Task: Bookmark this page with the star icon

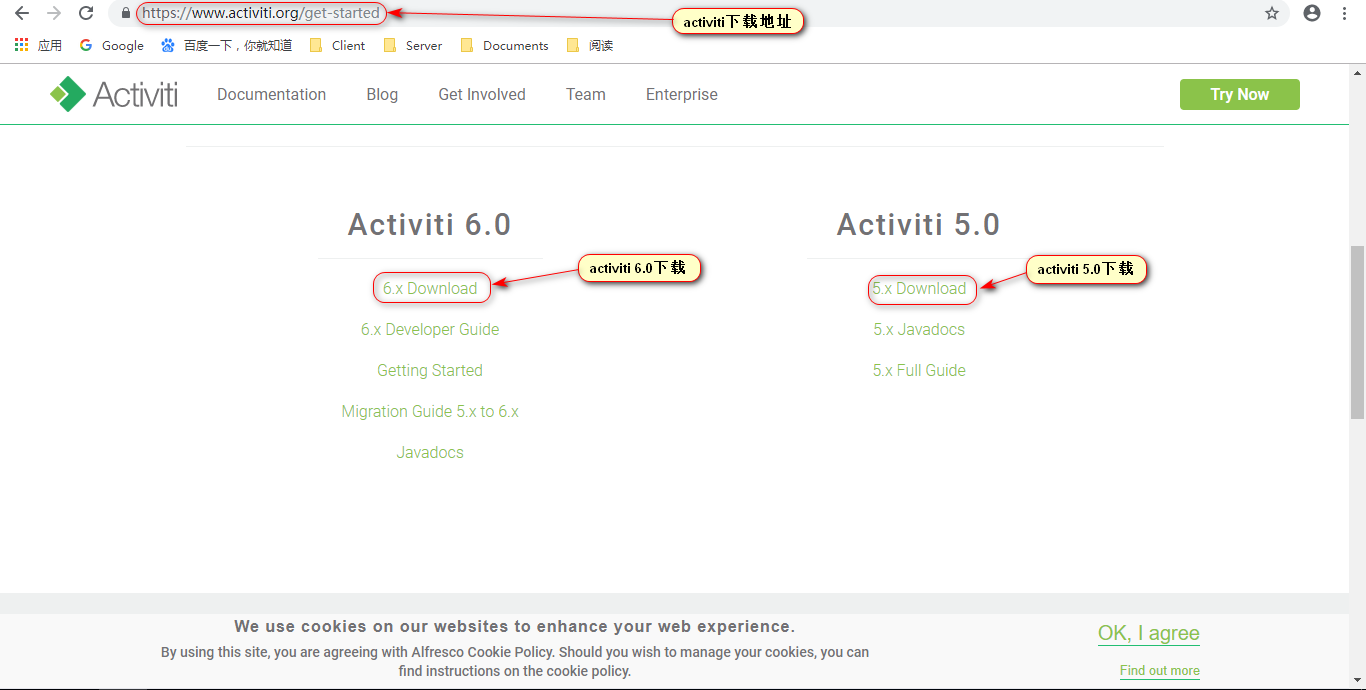Action: 1271,14
